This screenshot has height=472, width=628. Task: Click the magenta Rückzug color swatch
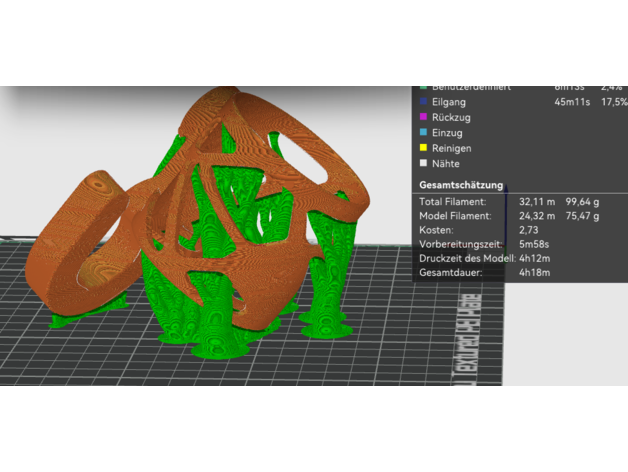coord(423,117)
